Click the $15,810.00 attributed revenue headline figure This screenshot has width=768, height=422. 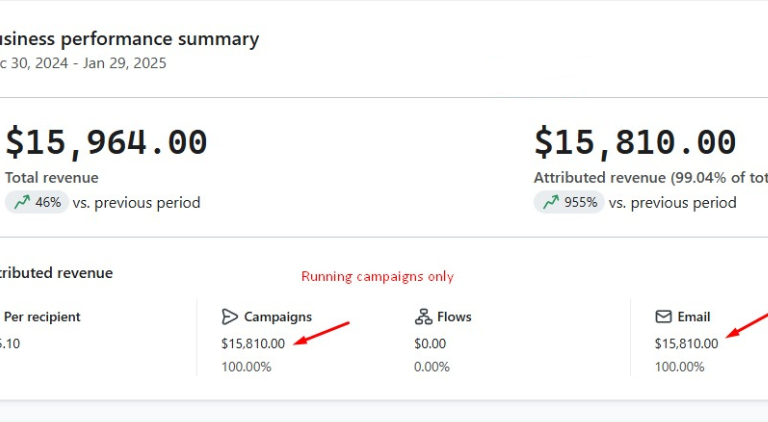[635, 142]
